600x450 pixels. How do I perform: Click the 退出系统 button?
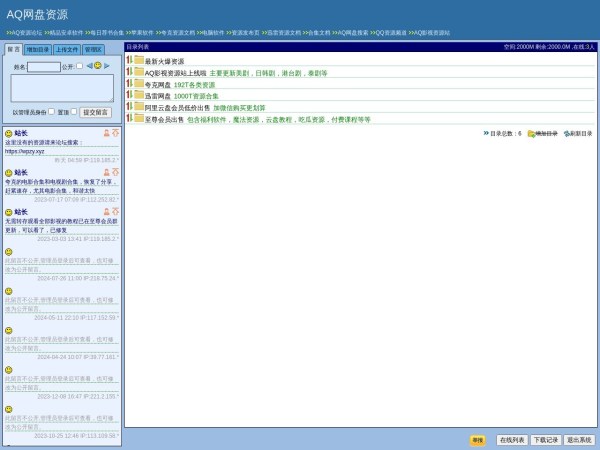[x=579, y=440]
